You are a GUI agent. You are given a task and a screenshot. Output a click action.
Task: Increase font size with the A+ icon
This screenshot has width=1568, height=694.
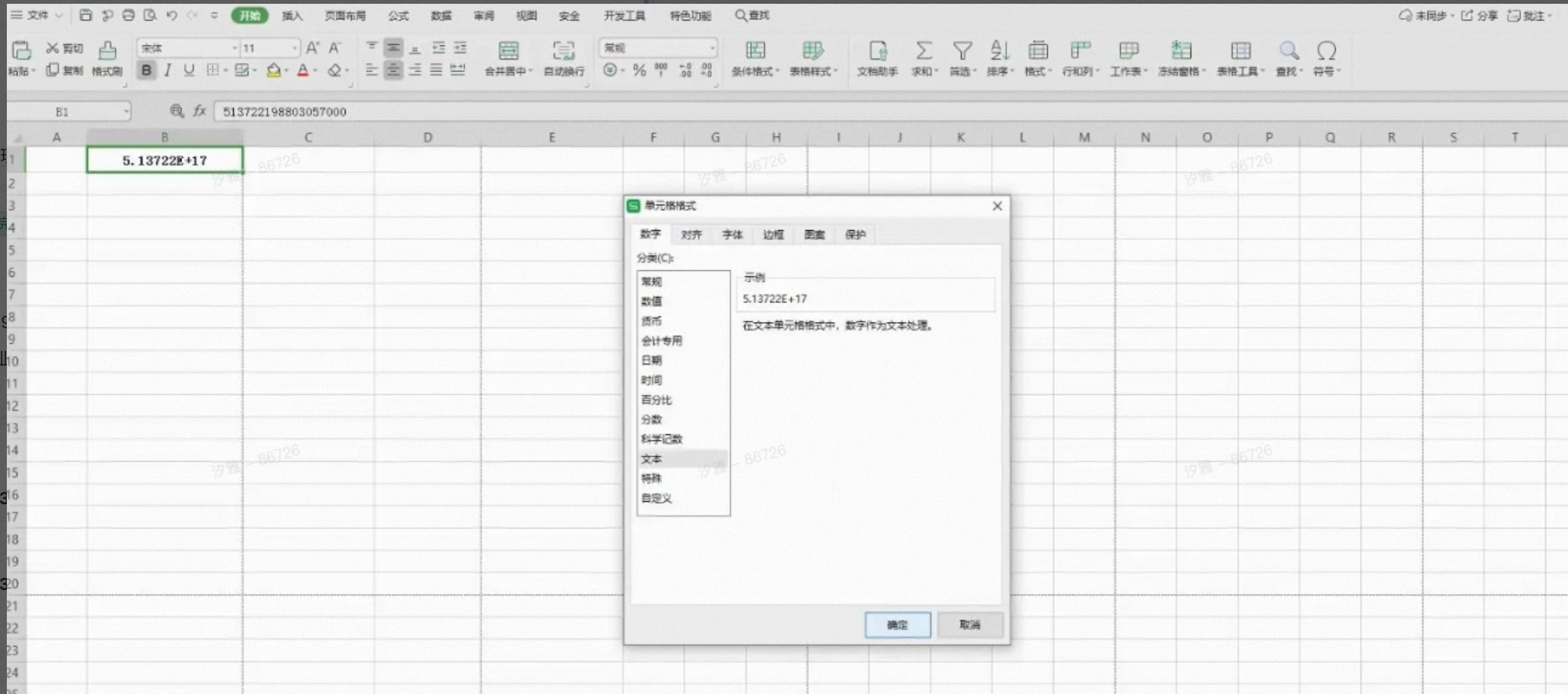pyautogui.click(x=312, y=48)
